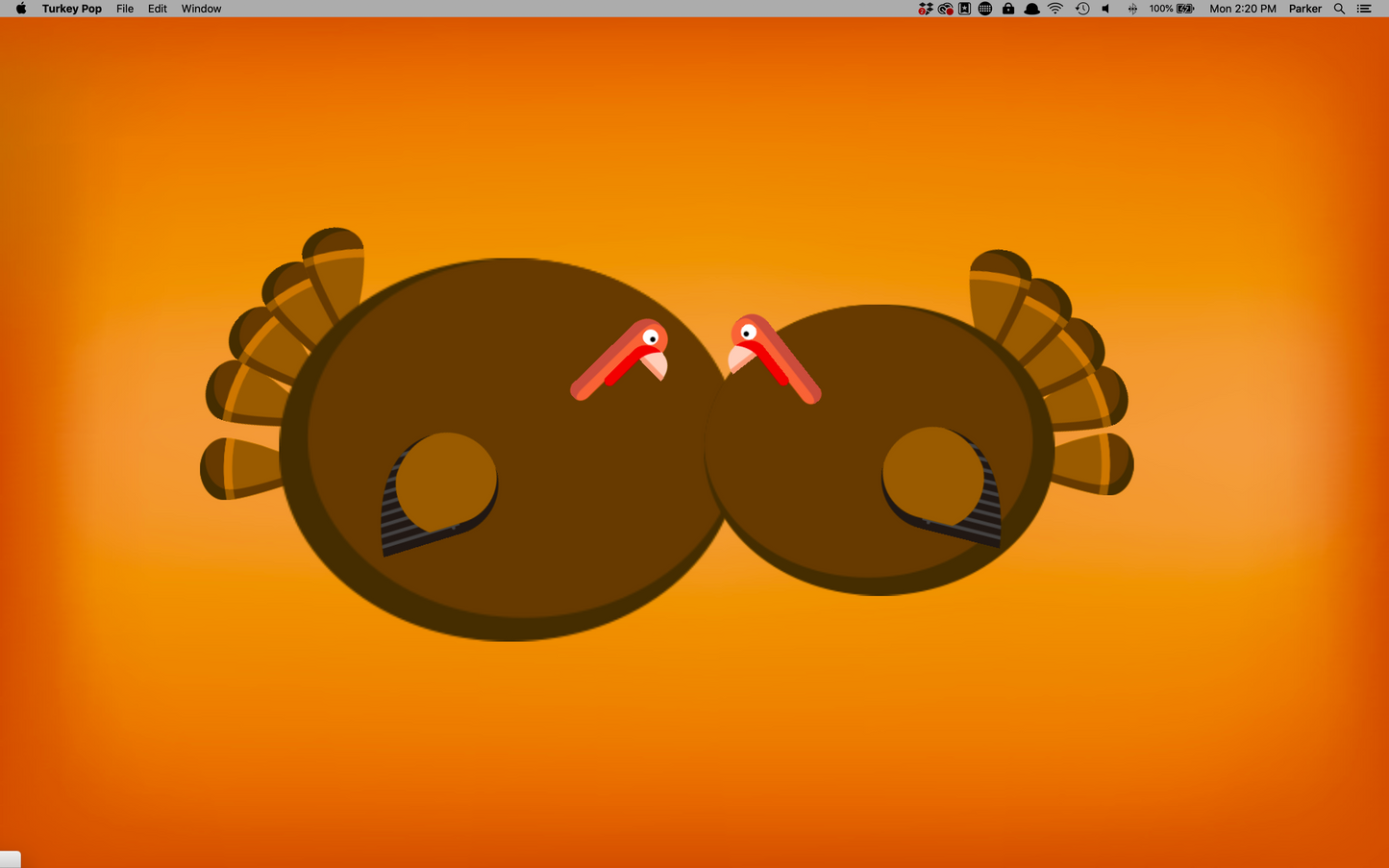Open Spotlight search
This screenshot has height=868, width=1389.
[1339, 9]
